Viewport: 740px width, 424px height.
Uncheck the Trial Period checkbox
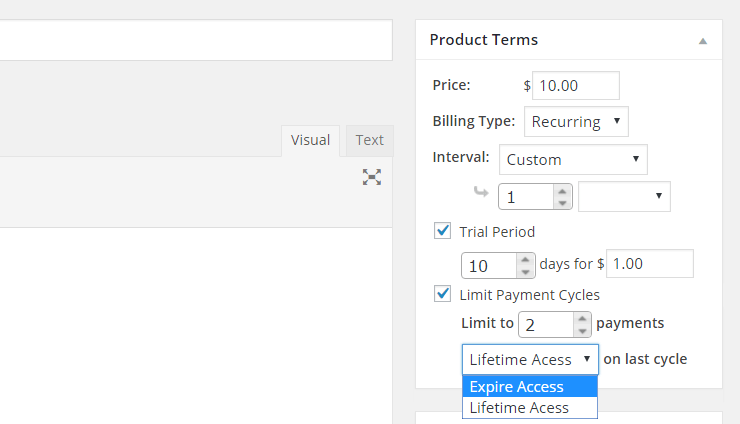(x=442, y=231)
